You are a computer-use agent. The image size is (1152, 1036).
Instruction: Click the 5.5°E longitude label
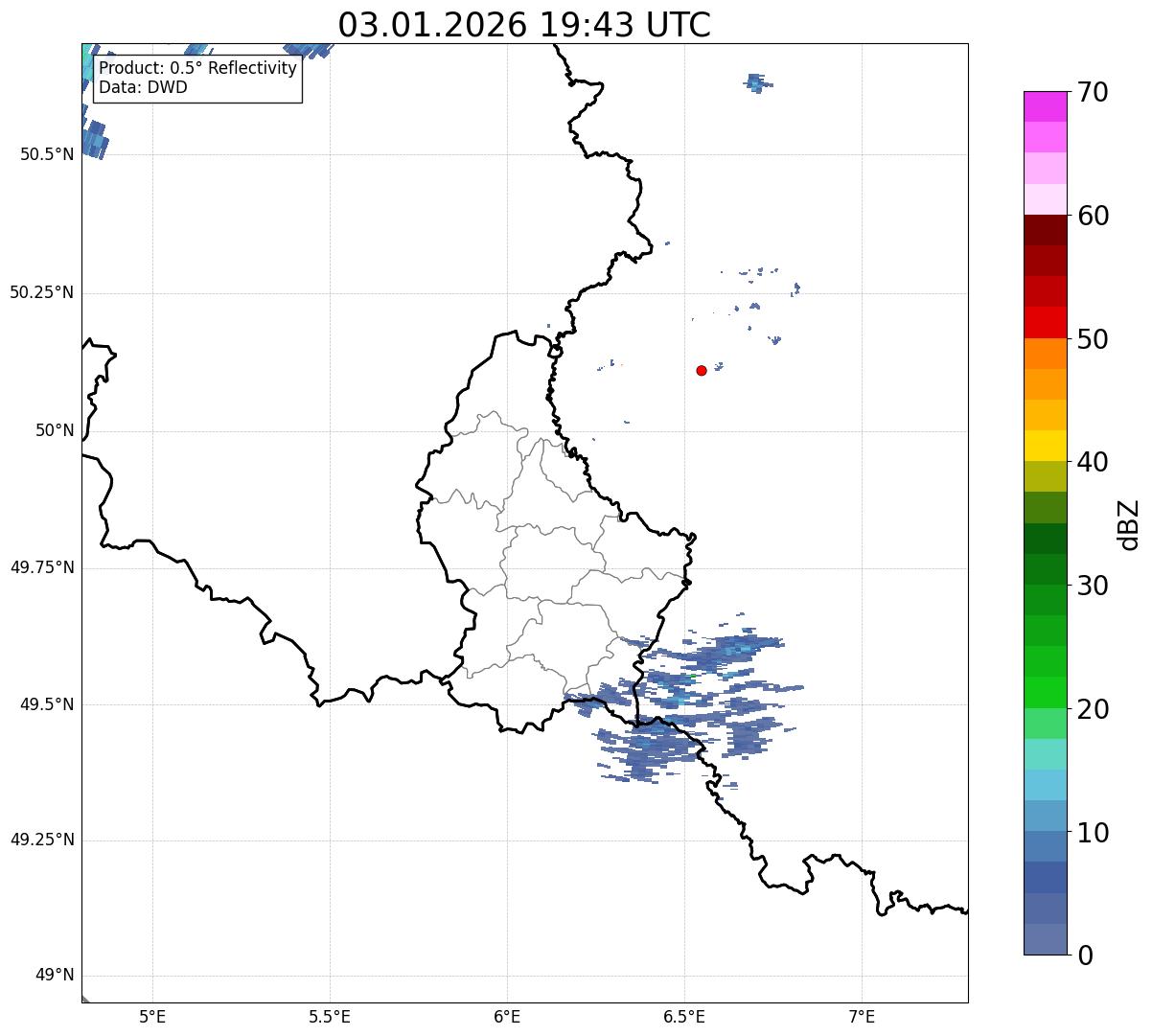tap(330, 1017)
